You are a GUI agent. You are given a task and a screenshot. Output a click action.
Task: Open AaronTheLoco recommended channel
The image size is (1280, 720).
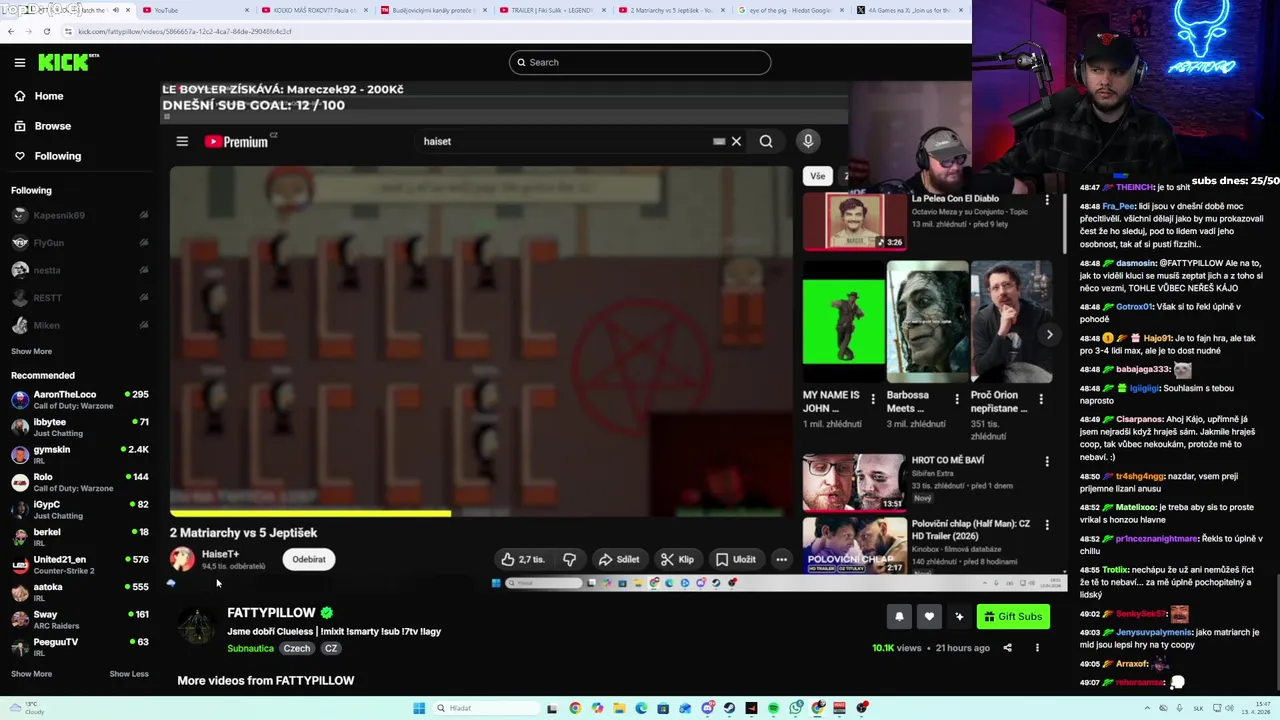(79, 400)
